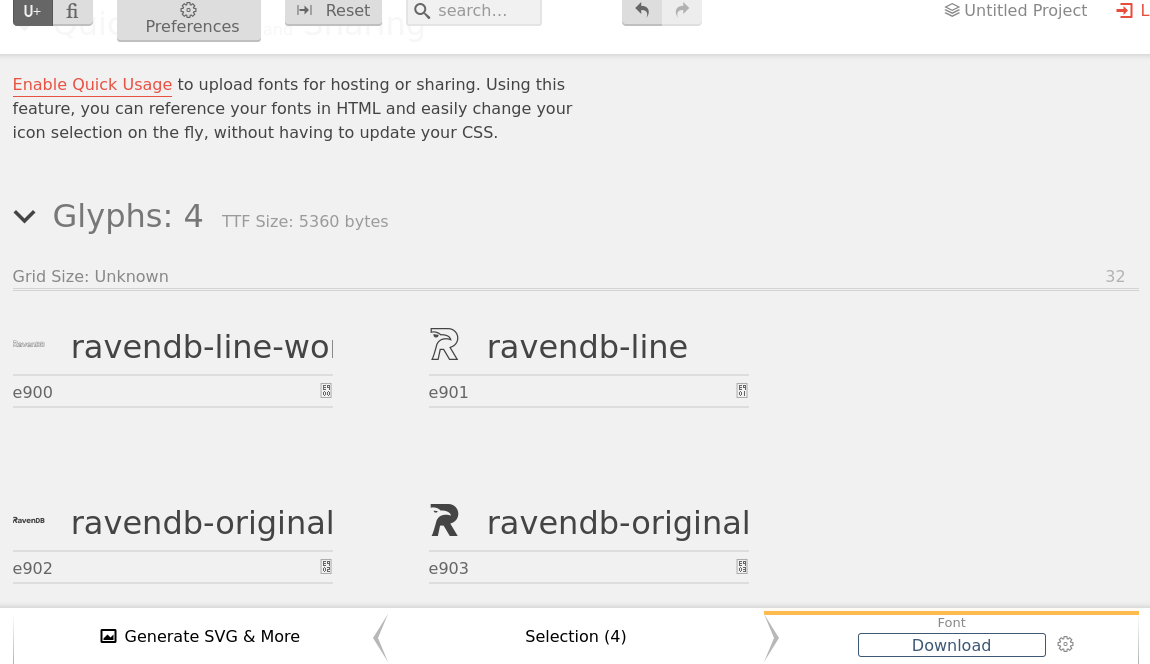The width and height of the screenshot is (1150, 664).
Task: Edit the e901 code field
Action: pos(581,392)
